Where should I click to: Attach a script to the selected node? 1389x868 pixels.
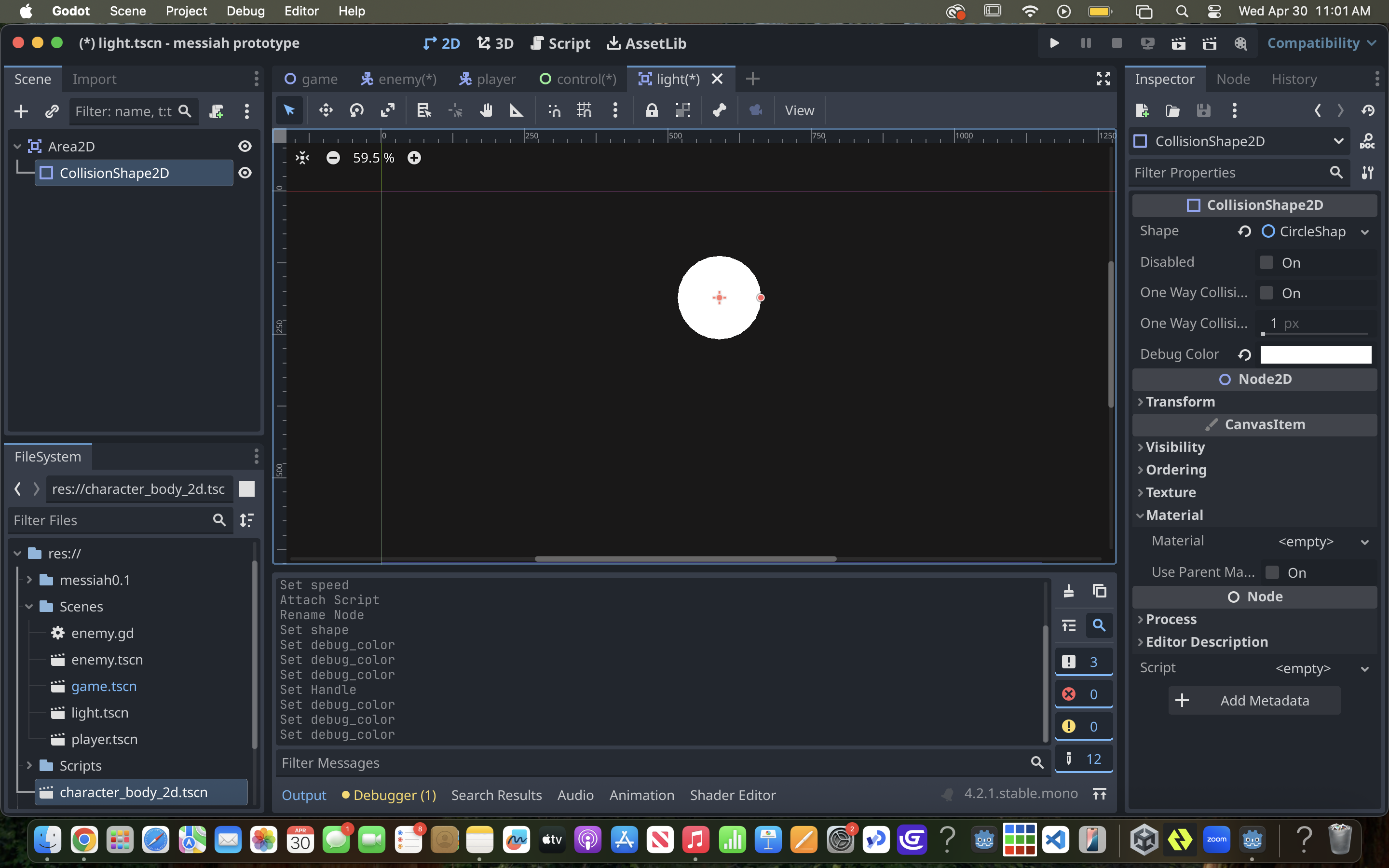[x=217, y=111]
